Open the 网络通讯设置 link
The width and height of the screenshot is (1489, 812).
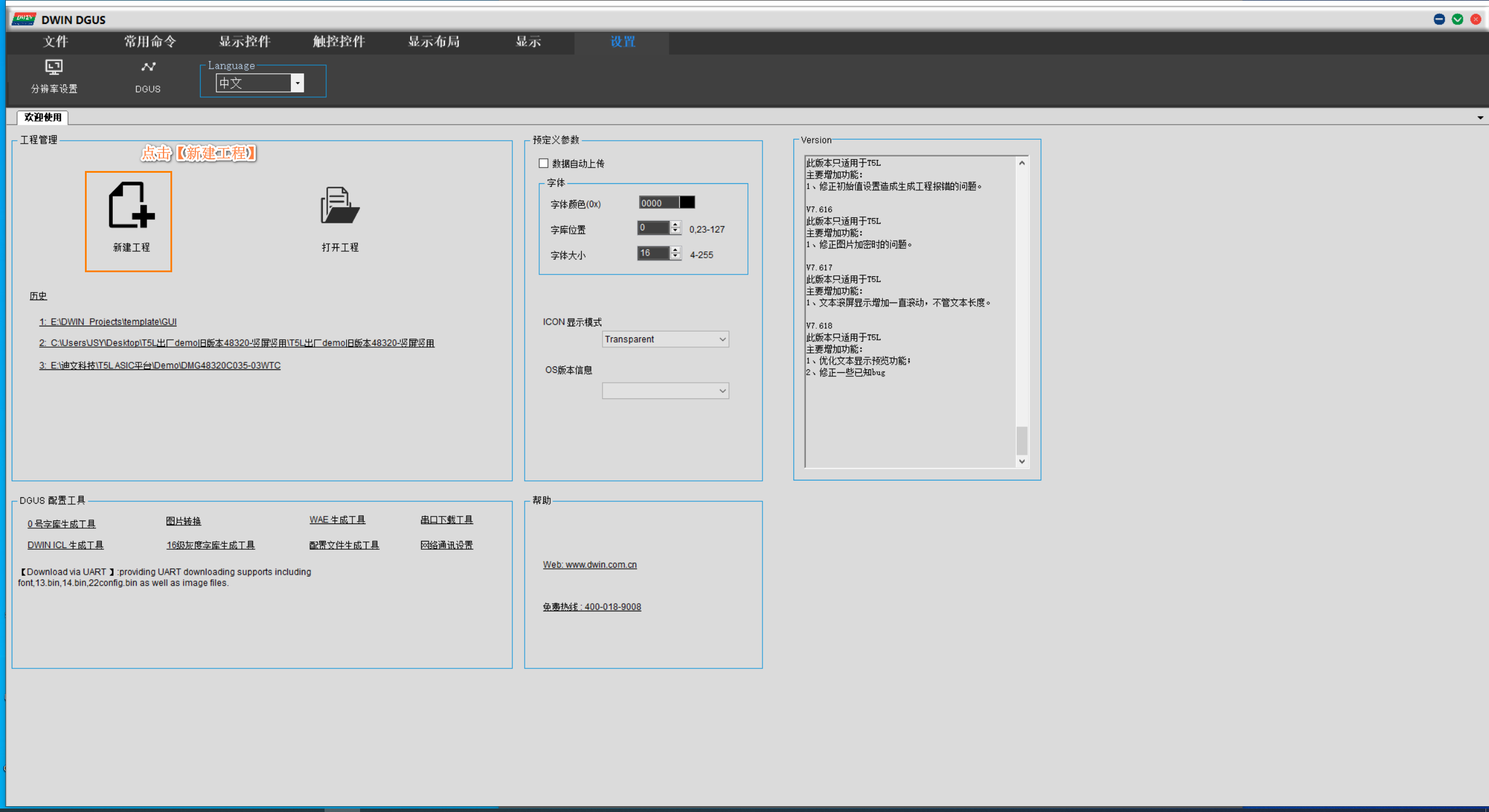[447, 545]
